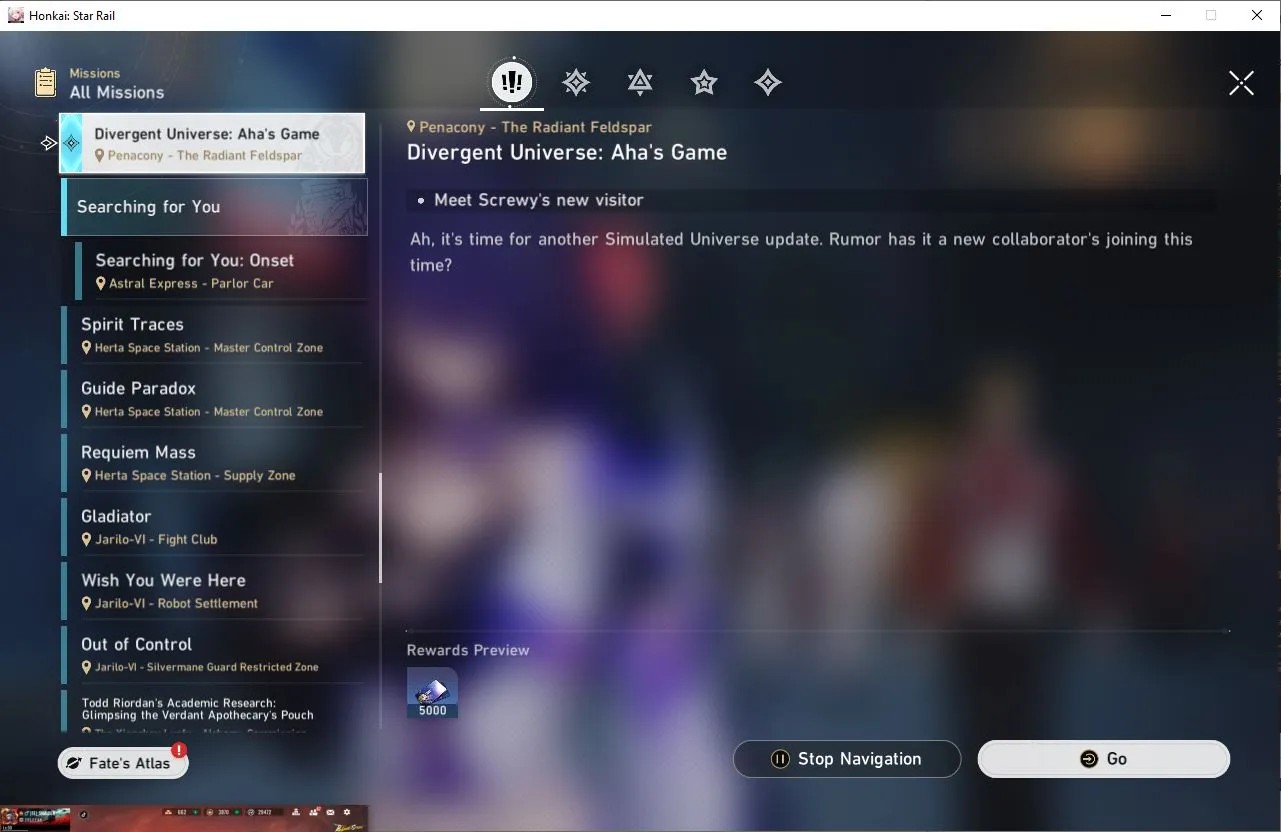The height and width of the screenshot is (832, 1281).
Task: Click 'Jarilo-VI - Robot Settlement' location text
Action: tap(176, 604)
